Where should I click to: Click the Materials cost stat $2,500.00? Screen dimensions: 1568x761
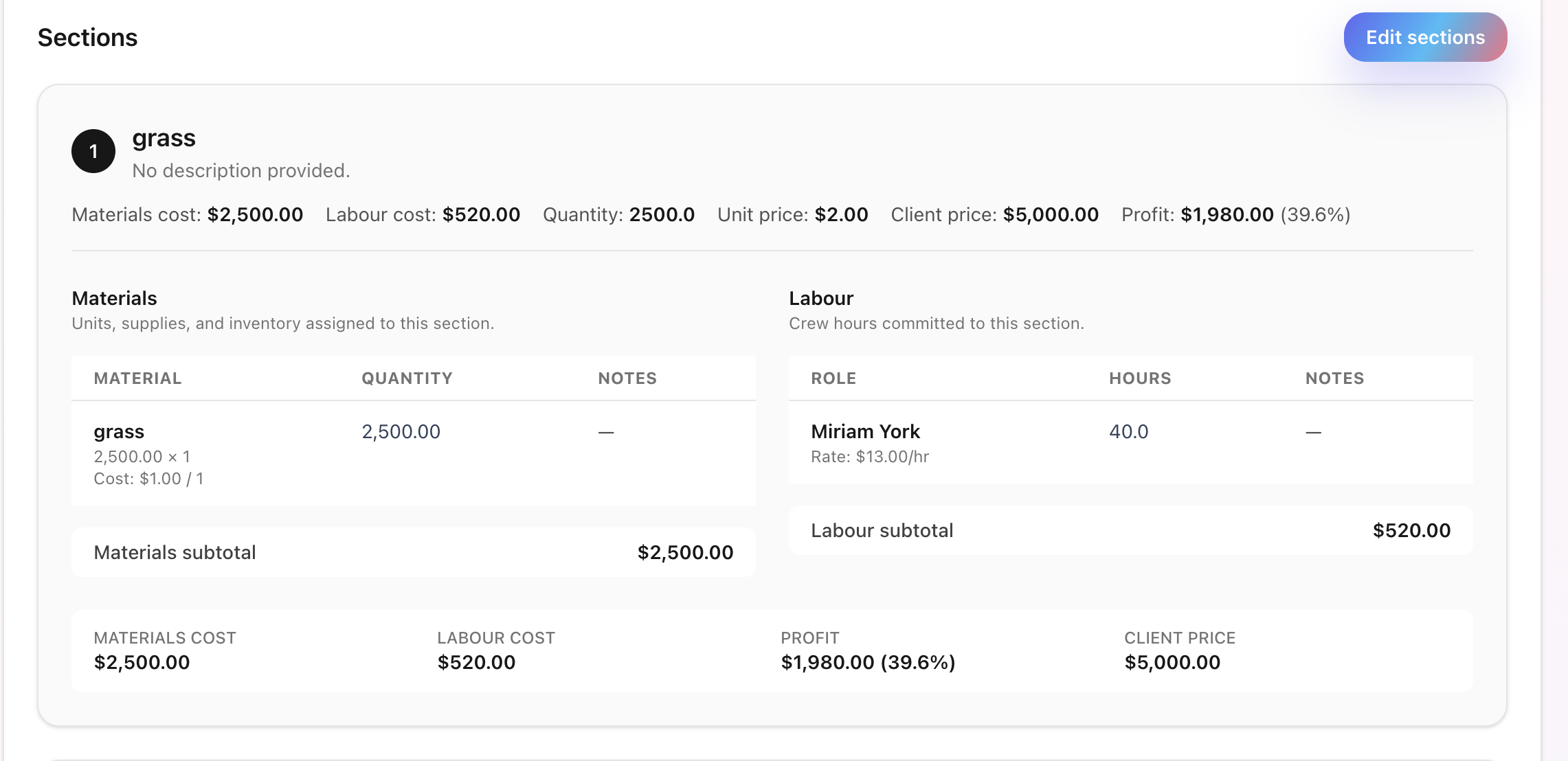tap(256, 214)
